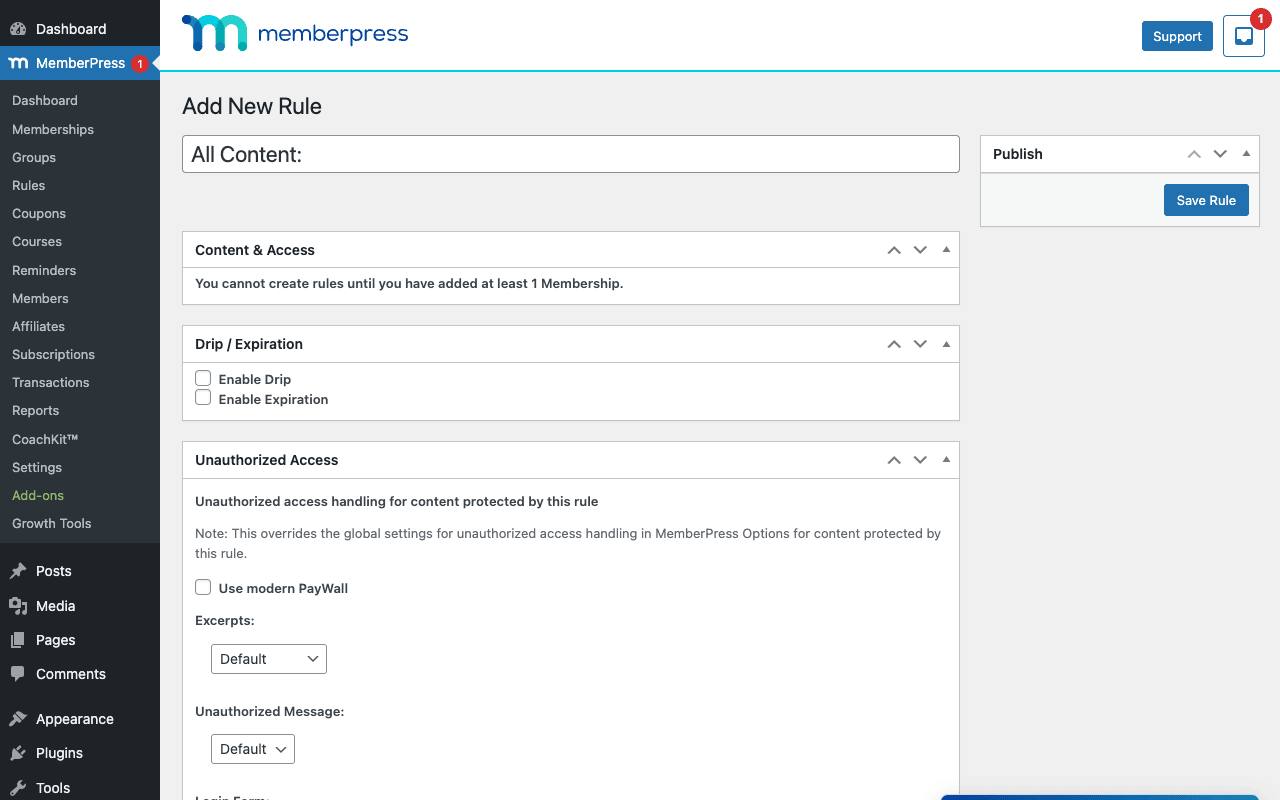Enable Drip checkbox
The height and width of the screenshot is (800, 1280).
pos(203,378)
